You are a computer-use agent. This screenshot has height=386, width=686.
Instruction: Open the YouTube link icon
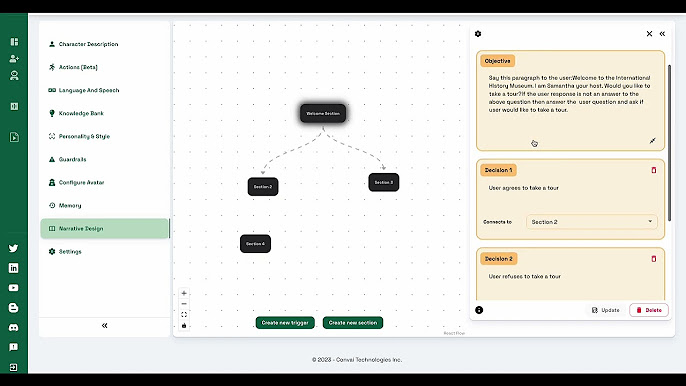14,288
